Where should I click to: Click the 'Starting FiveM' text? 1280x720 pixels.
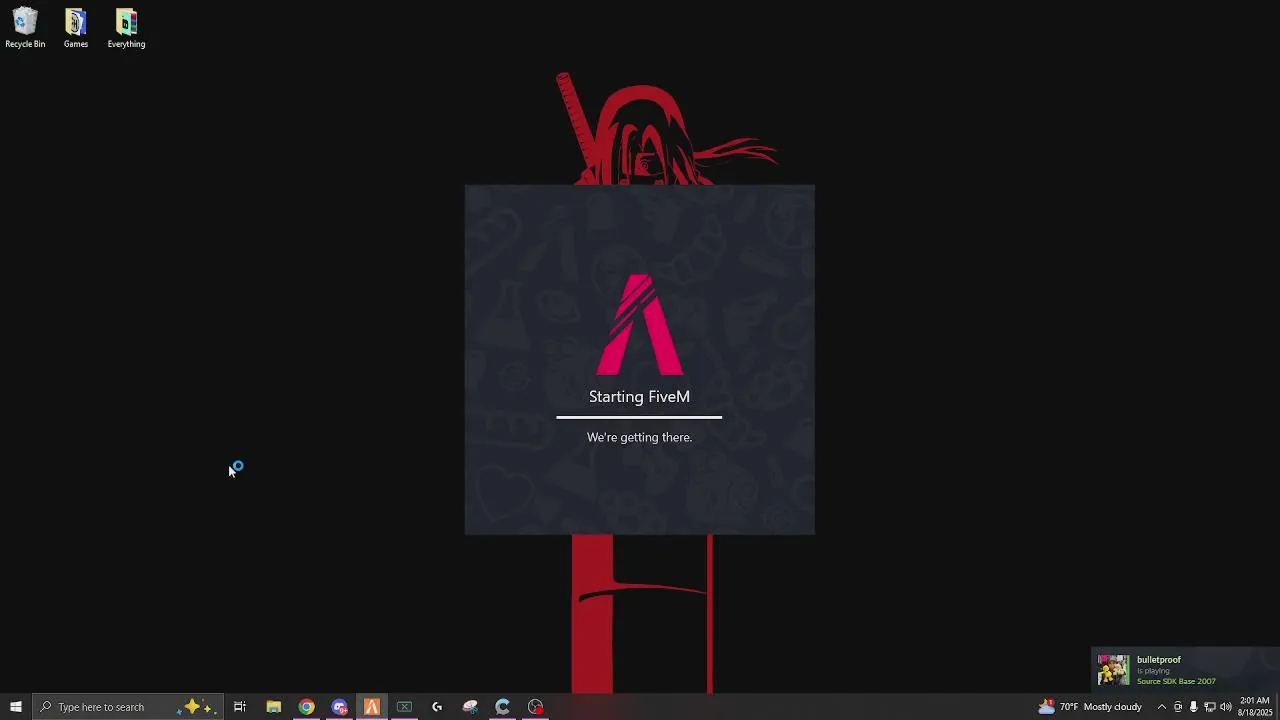coord(639,397)
